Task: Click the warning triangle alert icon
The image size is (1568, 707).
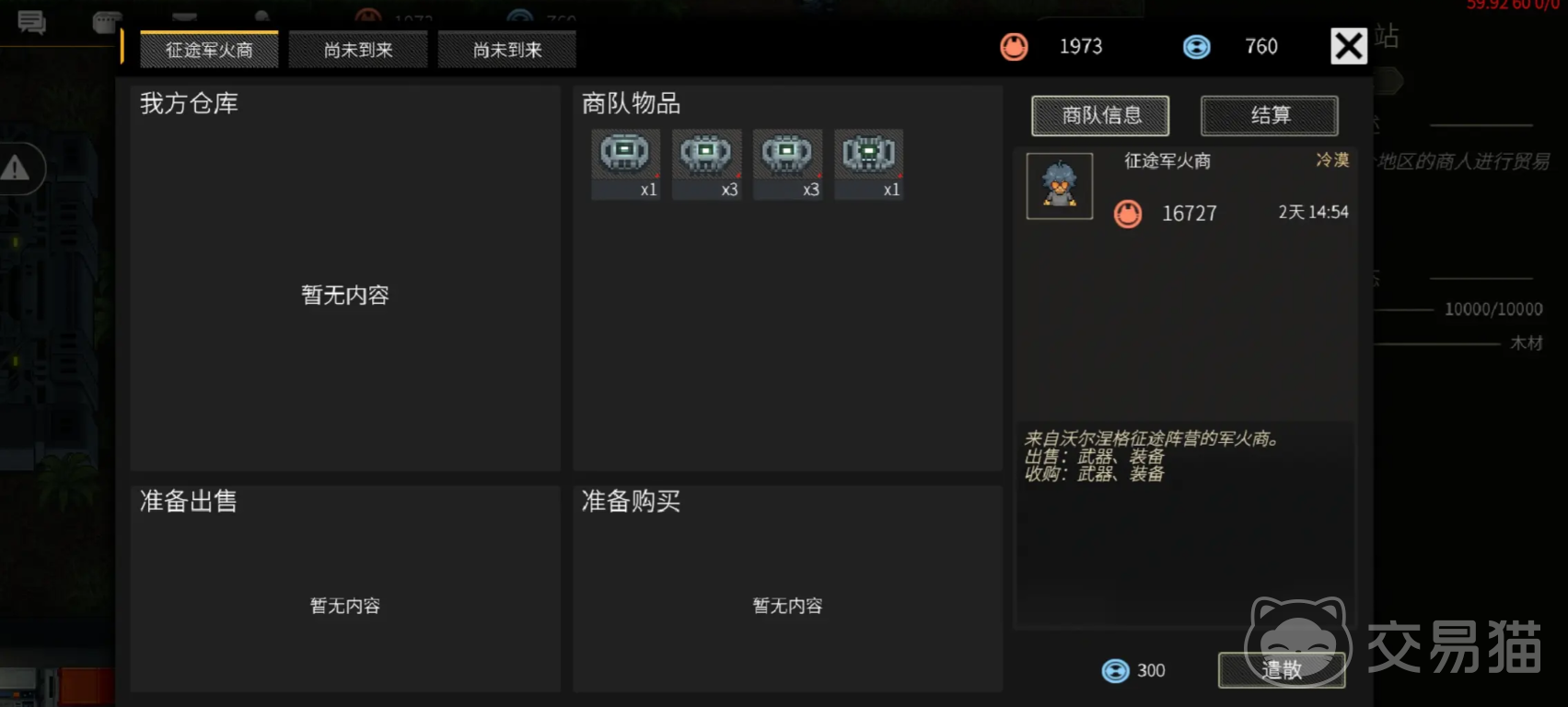Action: tap(16, 168)
